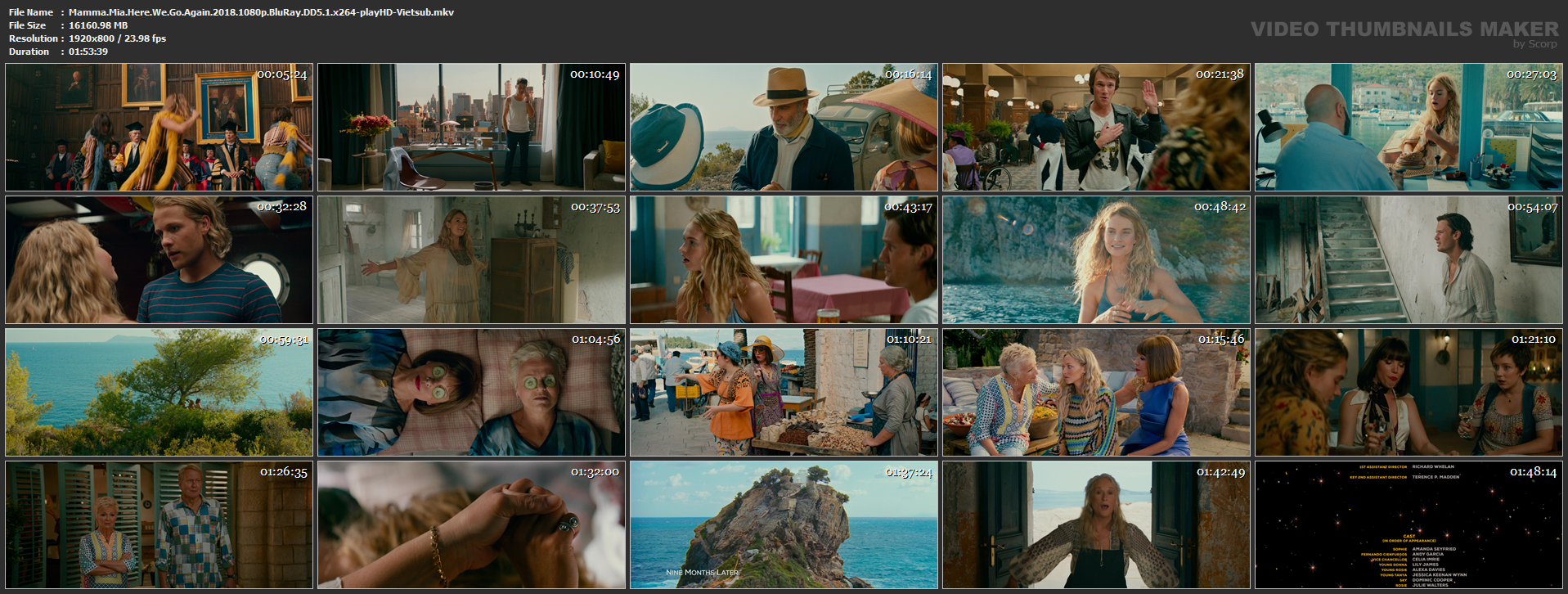Click the 'File Name' label
This screenshot has height=594, width=1568.
tap(31, 12)
